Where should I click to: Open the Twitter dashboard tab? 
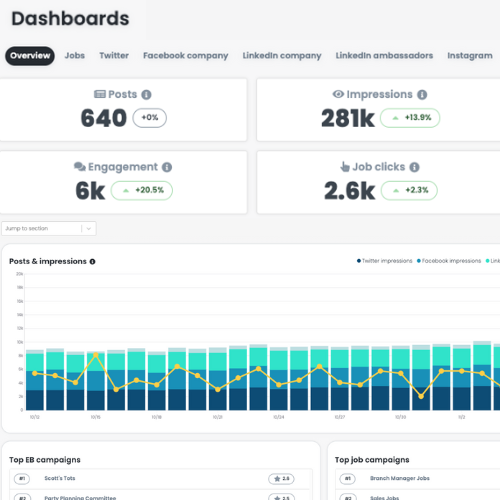(114, 56)
